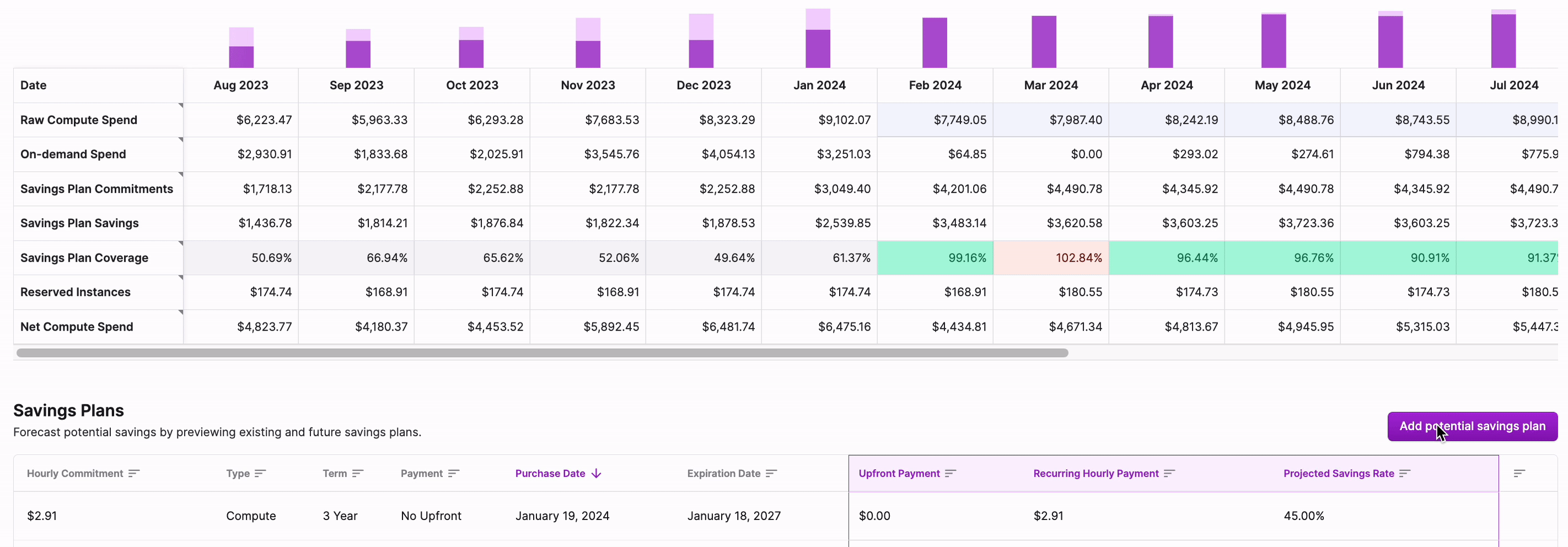This screenshot has height=547, width=1568.
Task: Click the January 19, 2024 purchase date
Action: [x=562, y=516]
